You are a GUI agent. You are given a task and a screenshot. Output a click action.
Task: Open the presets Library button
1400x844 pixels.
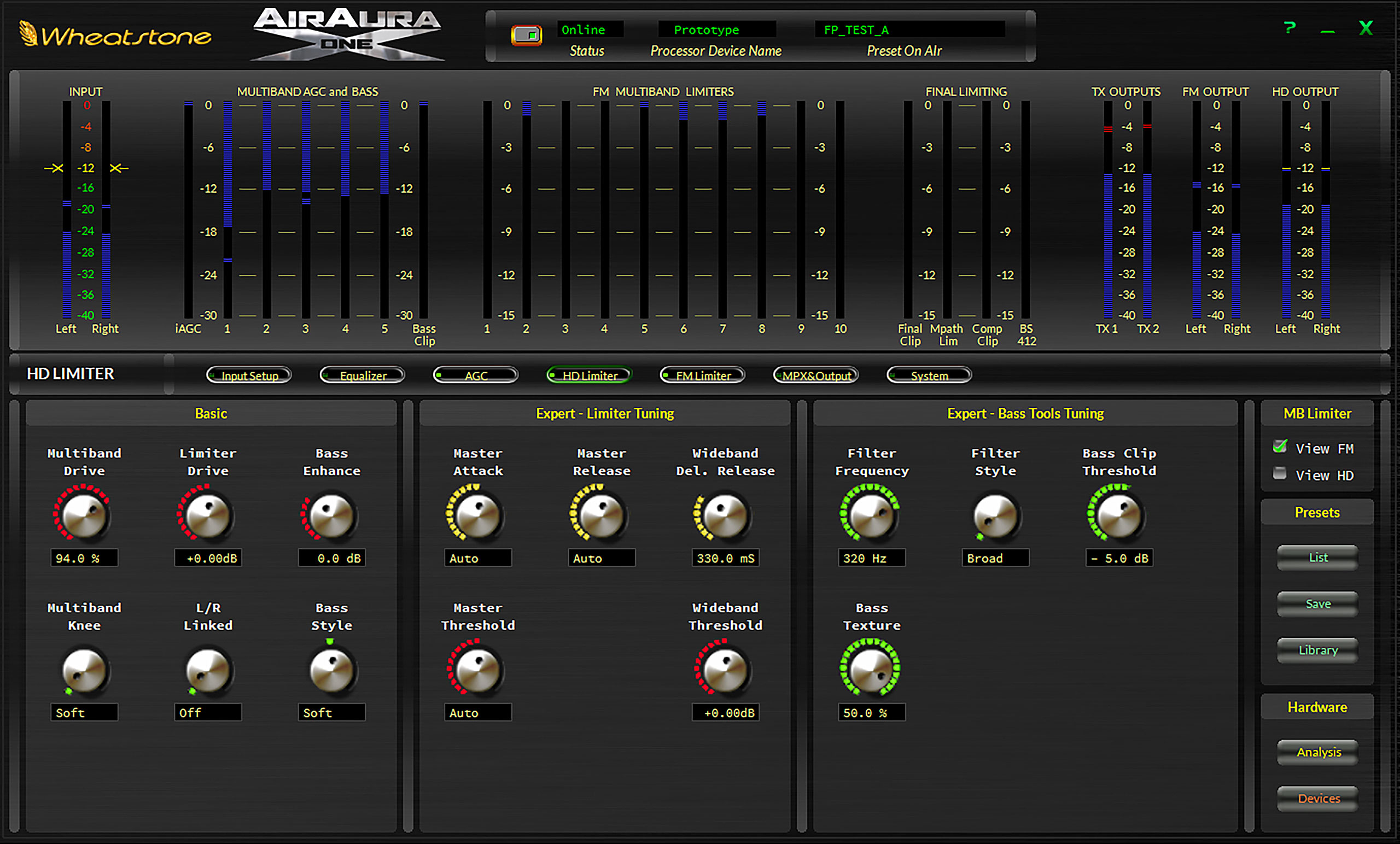pyautogui.click(x=1317, y=650)
